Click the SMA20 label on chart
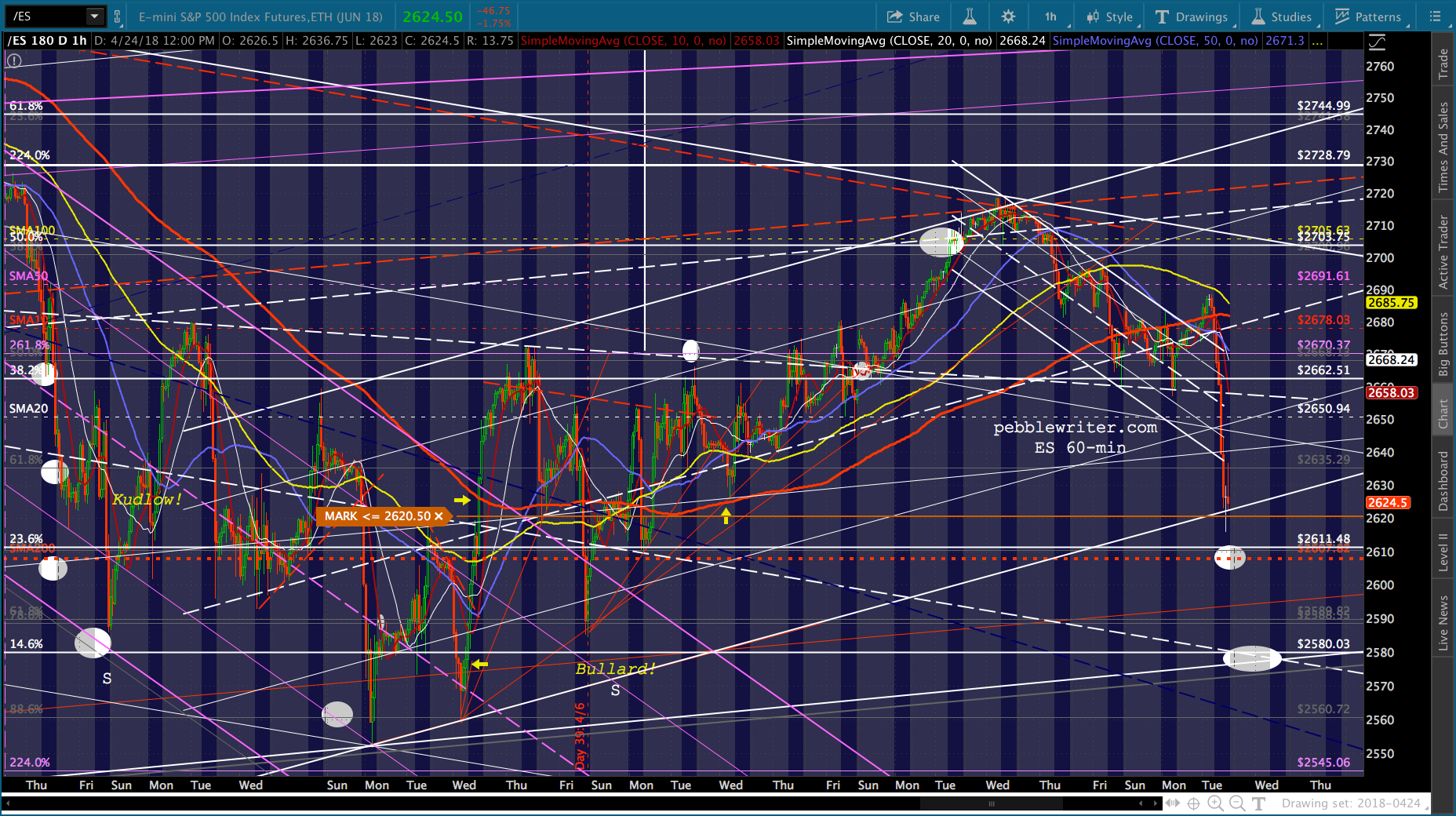1456x816 pixels. click(x=29, y=409)
